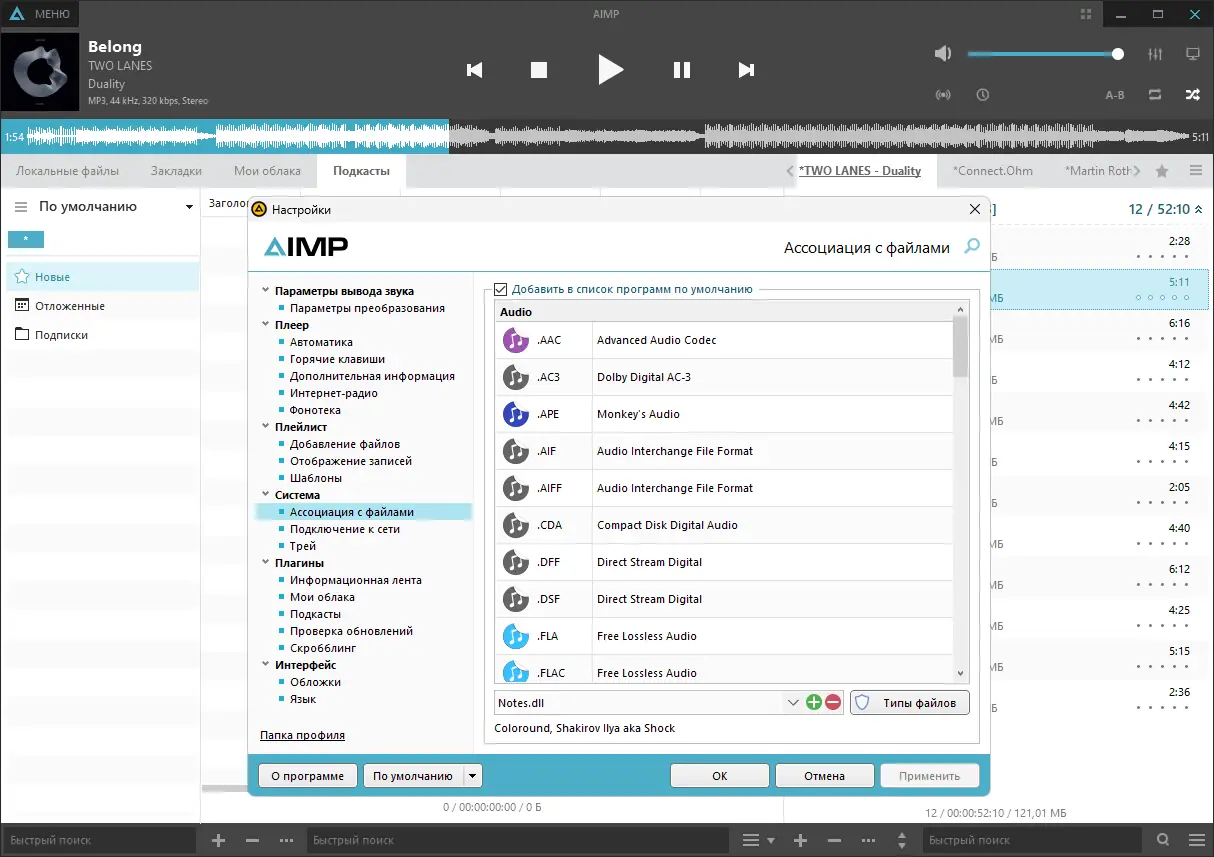This screenshot has width=1214, height=857.
Task: Skip to next track
Action: 746,70
